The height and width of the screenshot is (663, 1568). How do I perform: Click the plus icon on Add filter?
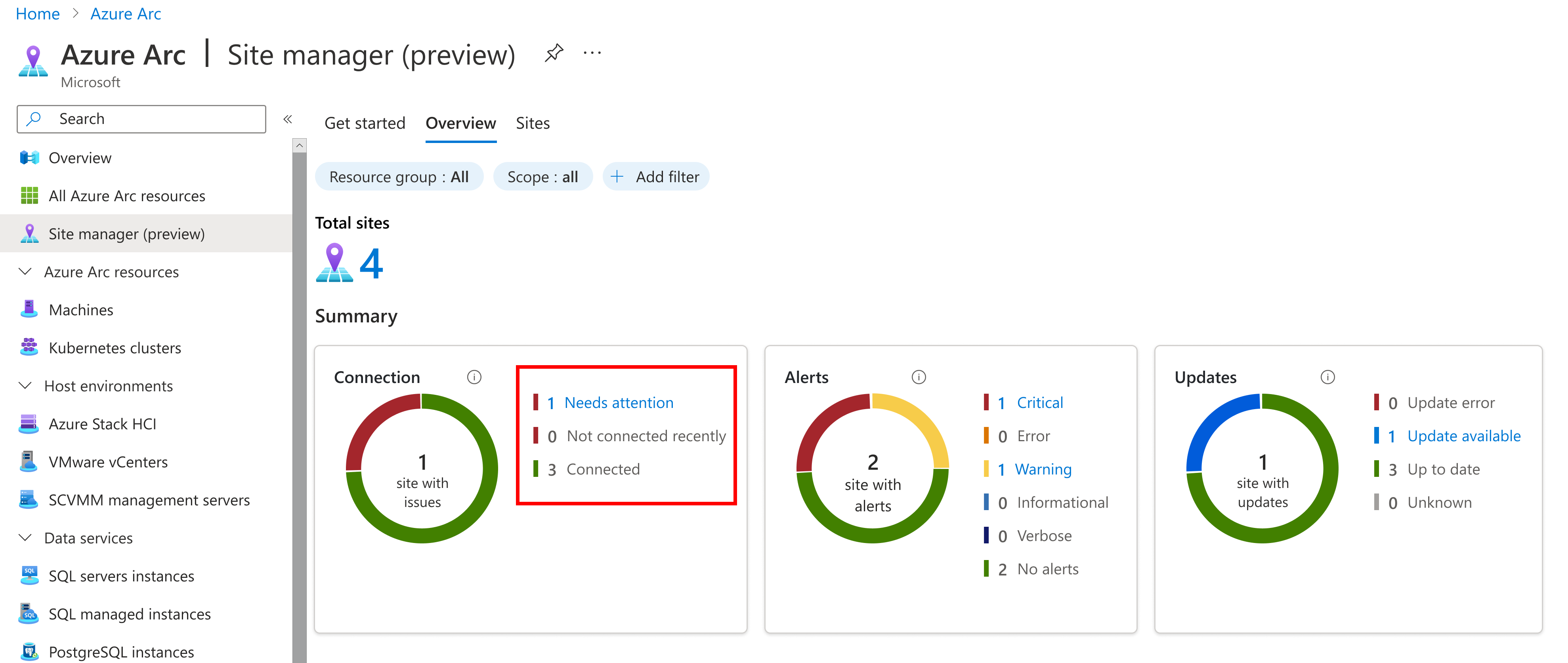point(617,176)
